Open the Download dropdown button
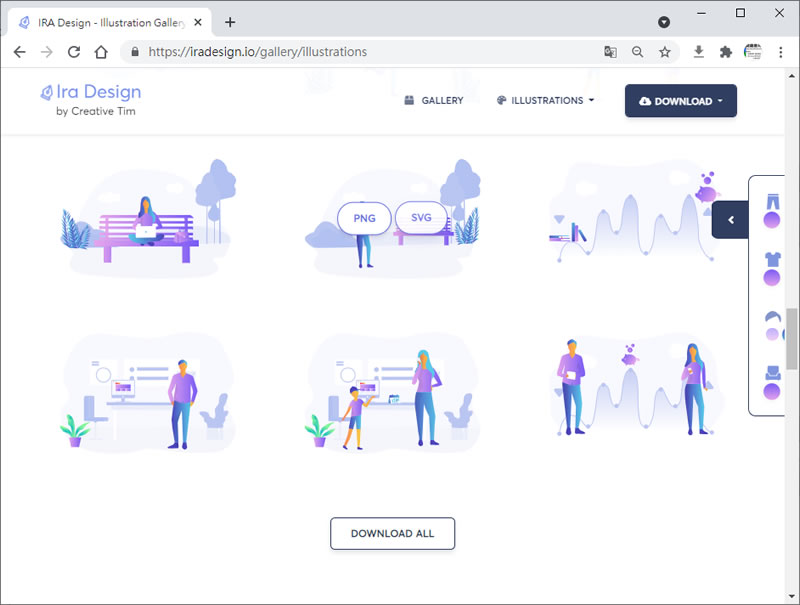 tap(681, 101)
